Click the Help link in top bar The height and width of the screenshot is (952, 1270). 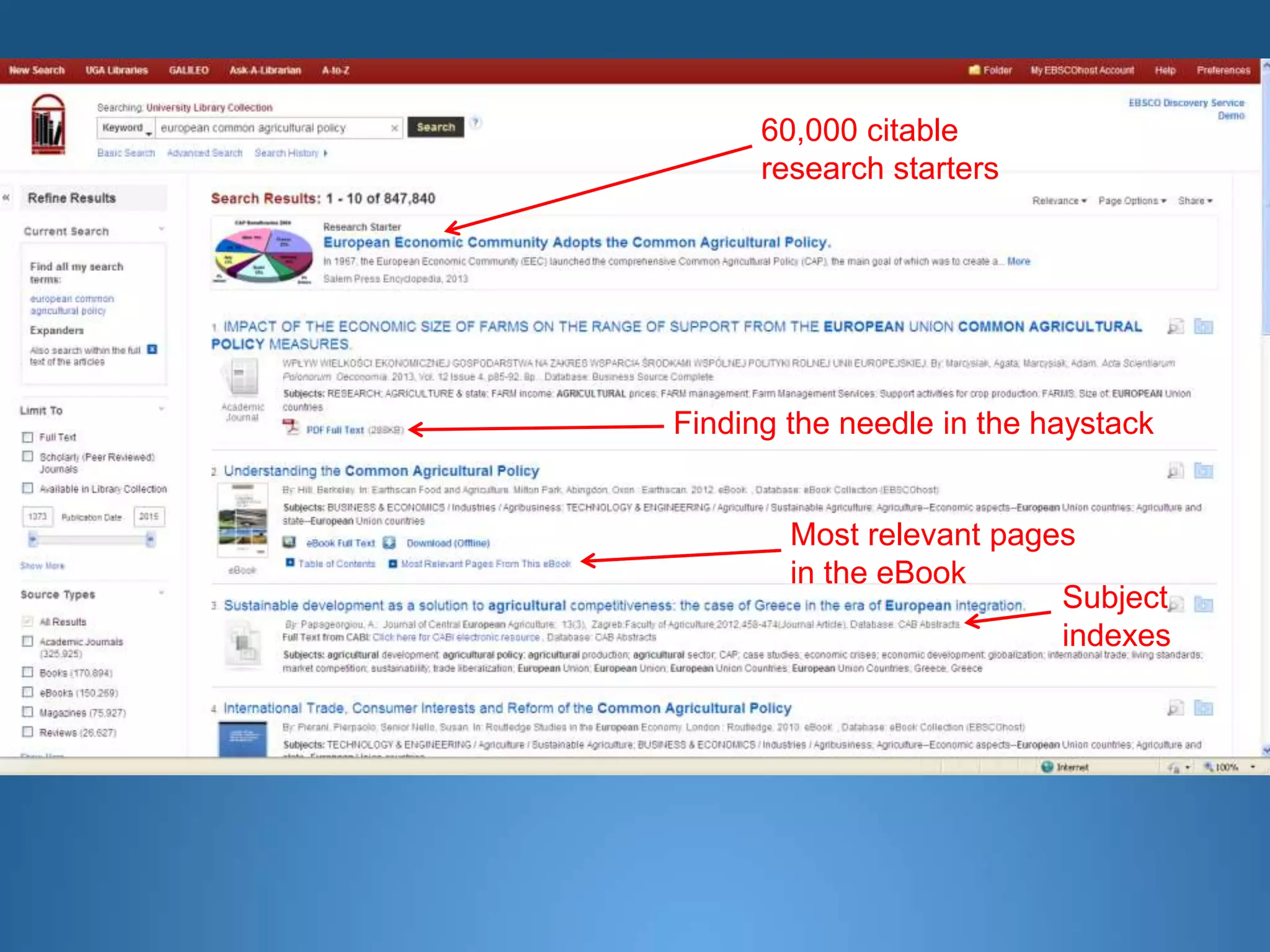(1165, 70)
